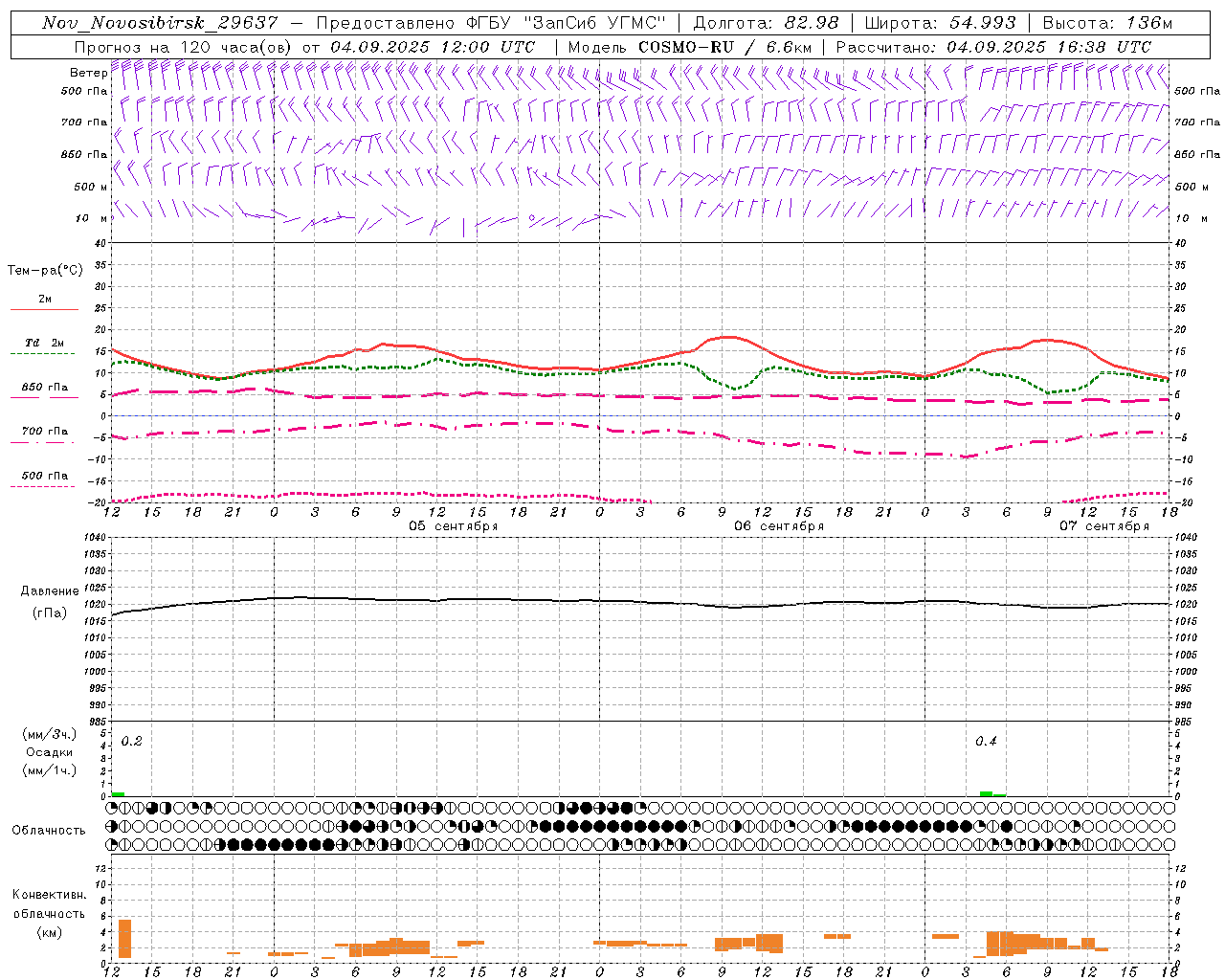Click the '(мм/3ч.)' precipitation unit label
1225x980 pixels.
tap(49, 734)
